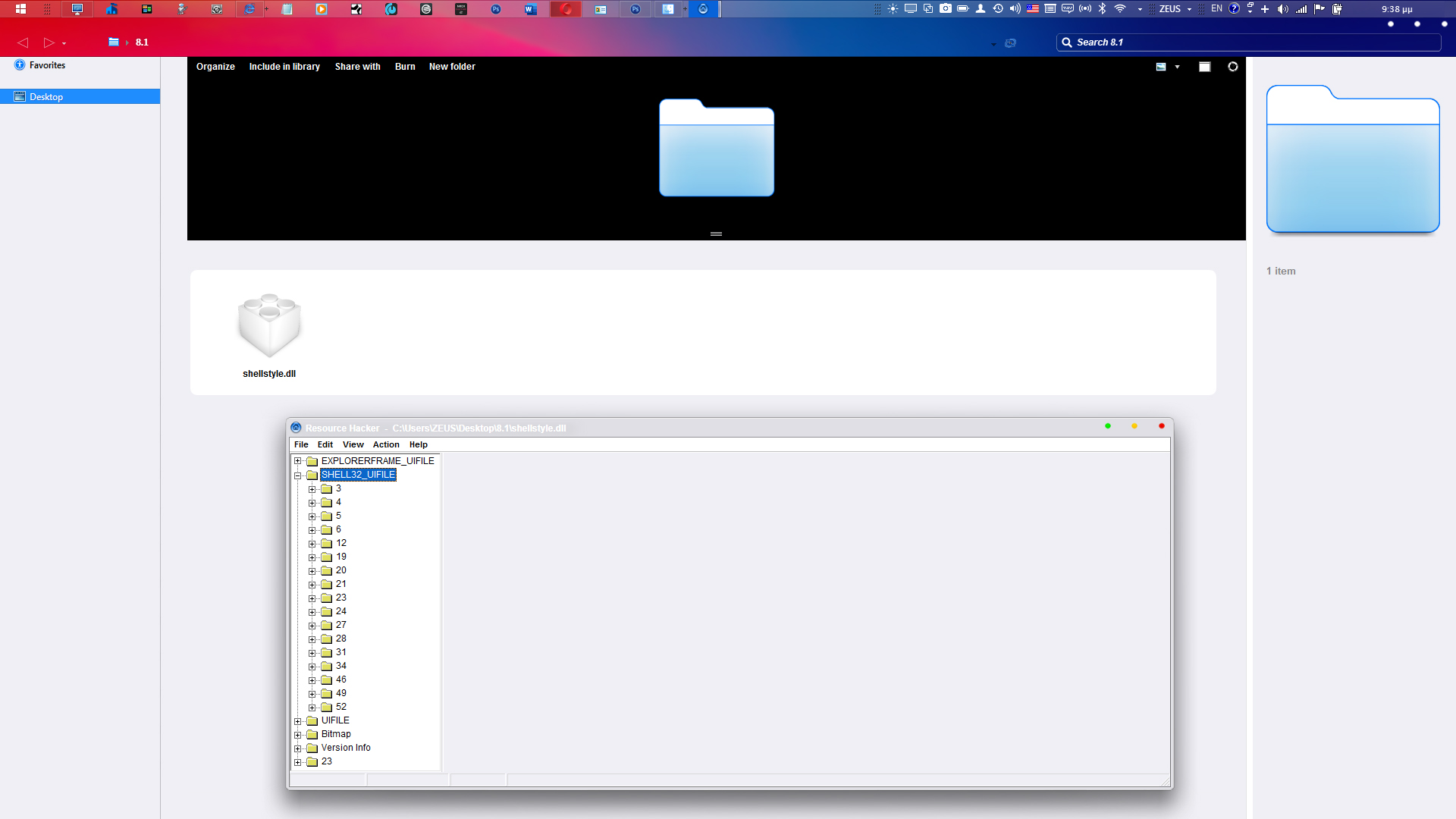This screenshot has width=1456, height=819.
Task: Click the Wi-Fi icon in the top bar
Action: tap(1120, 9)
